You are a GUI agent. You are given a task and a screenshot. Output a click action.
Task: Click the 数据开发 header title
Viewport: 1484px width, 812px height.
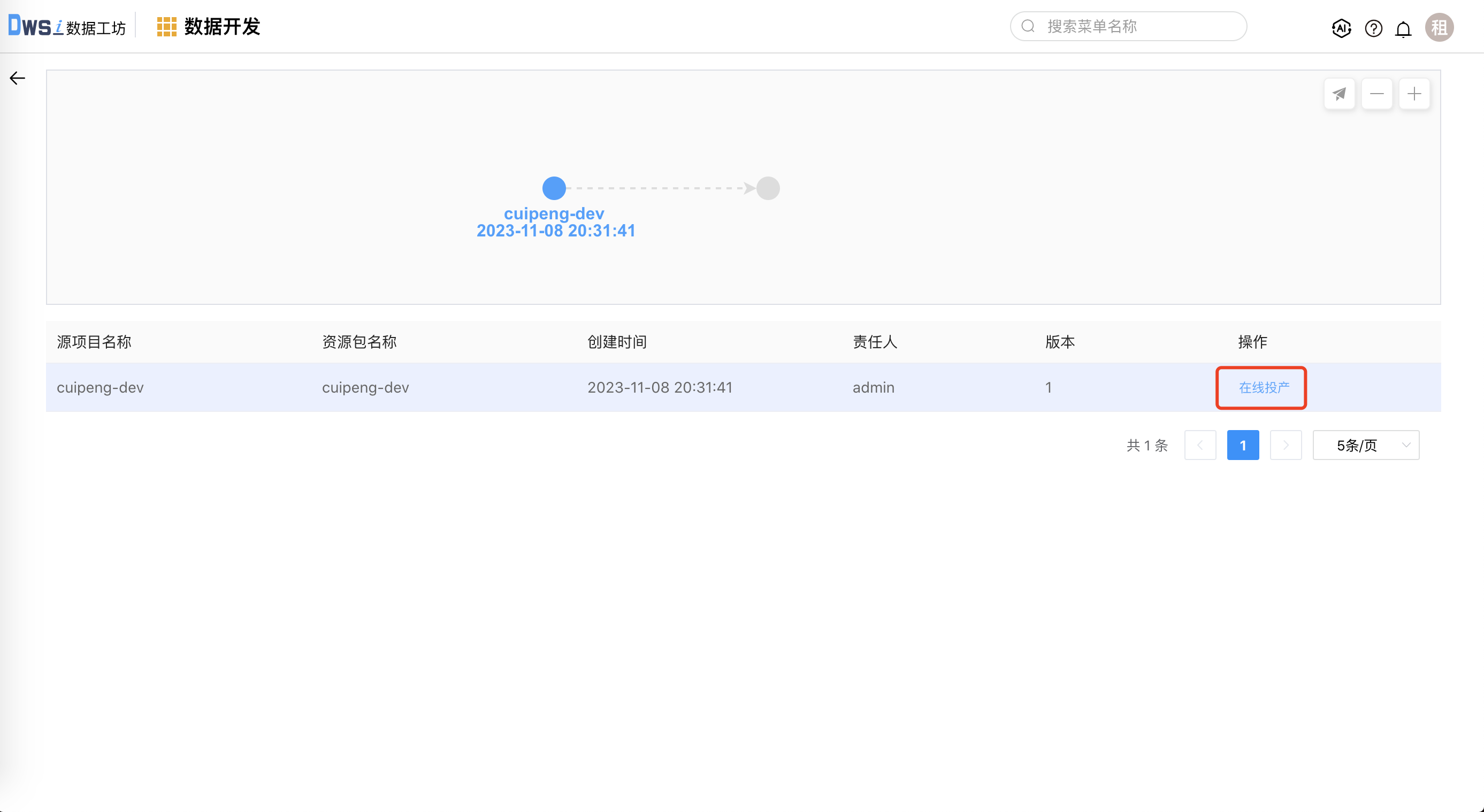click(222, 27)
